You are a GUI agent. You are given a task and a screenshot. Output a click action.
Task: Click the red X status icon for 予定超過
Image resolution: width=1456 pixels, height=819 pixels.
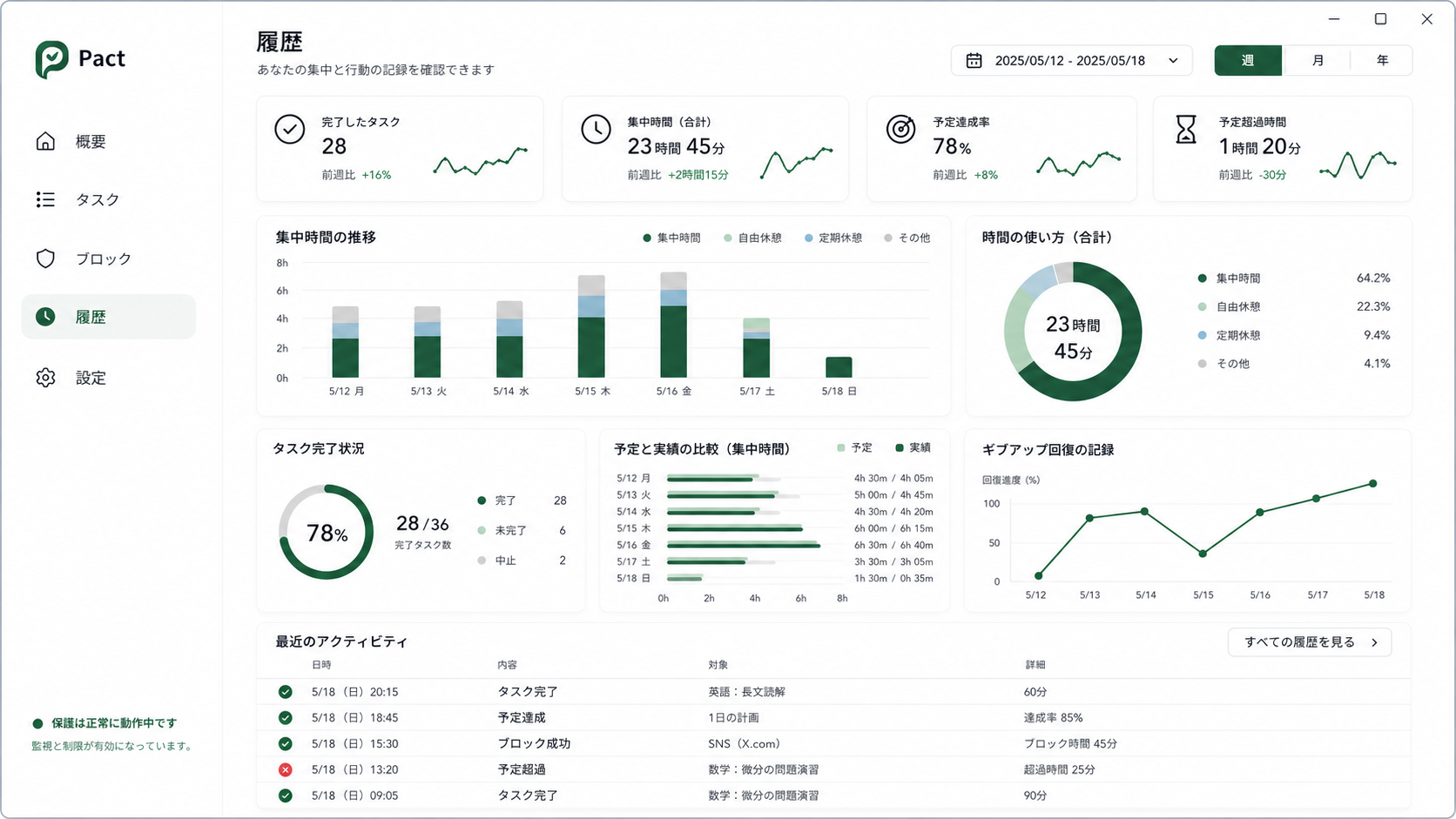[x=285, y=769]
